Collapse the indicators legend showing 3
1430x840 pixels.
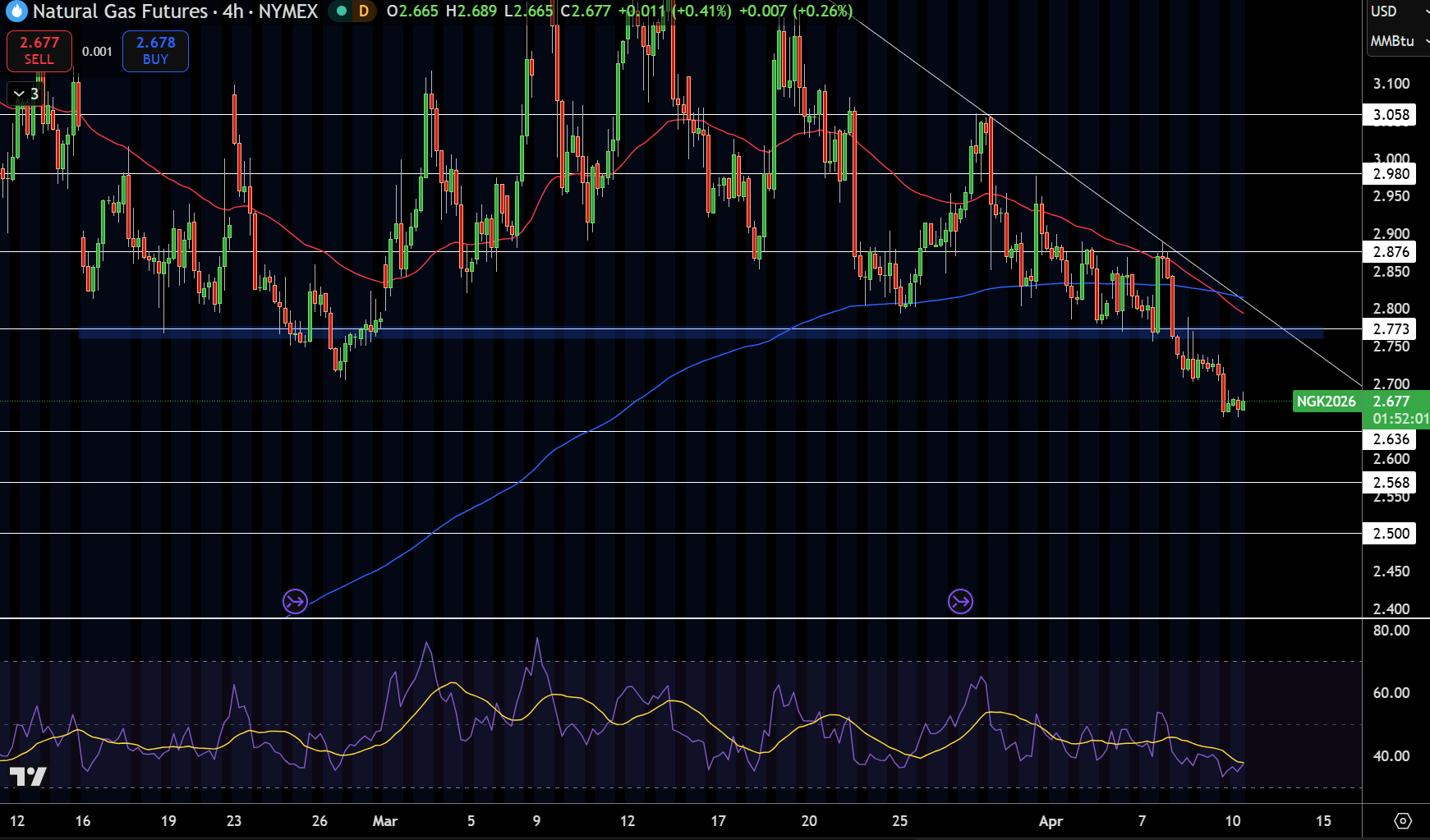tap(25, 94)
